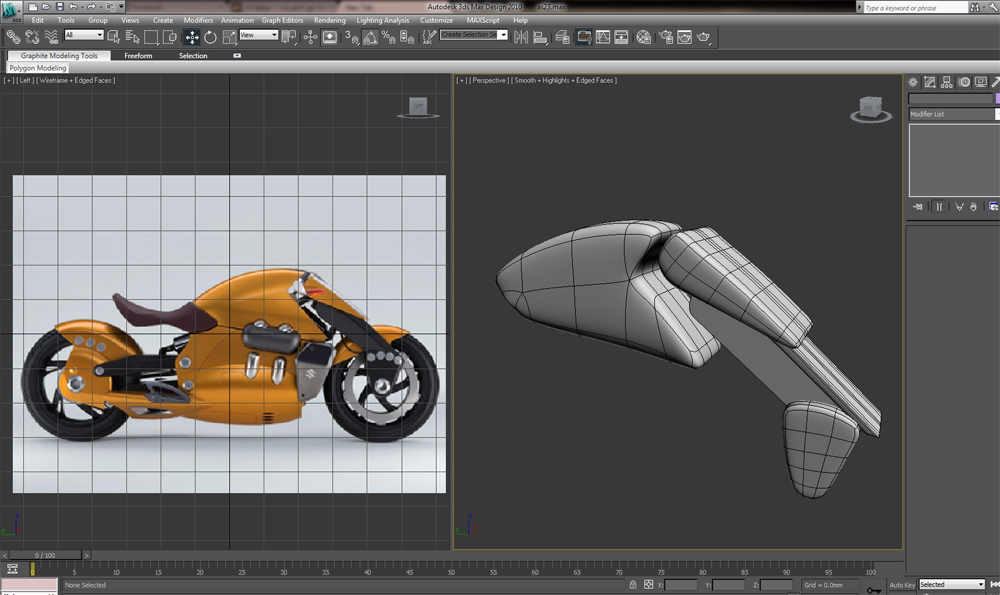Toggle Auto Key animation mode

[x=902, y=584]
